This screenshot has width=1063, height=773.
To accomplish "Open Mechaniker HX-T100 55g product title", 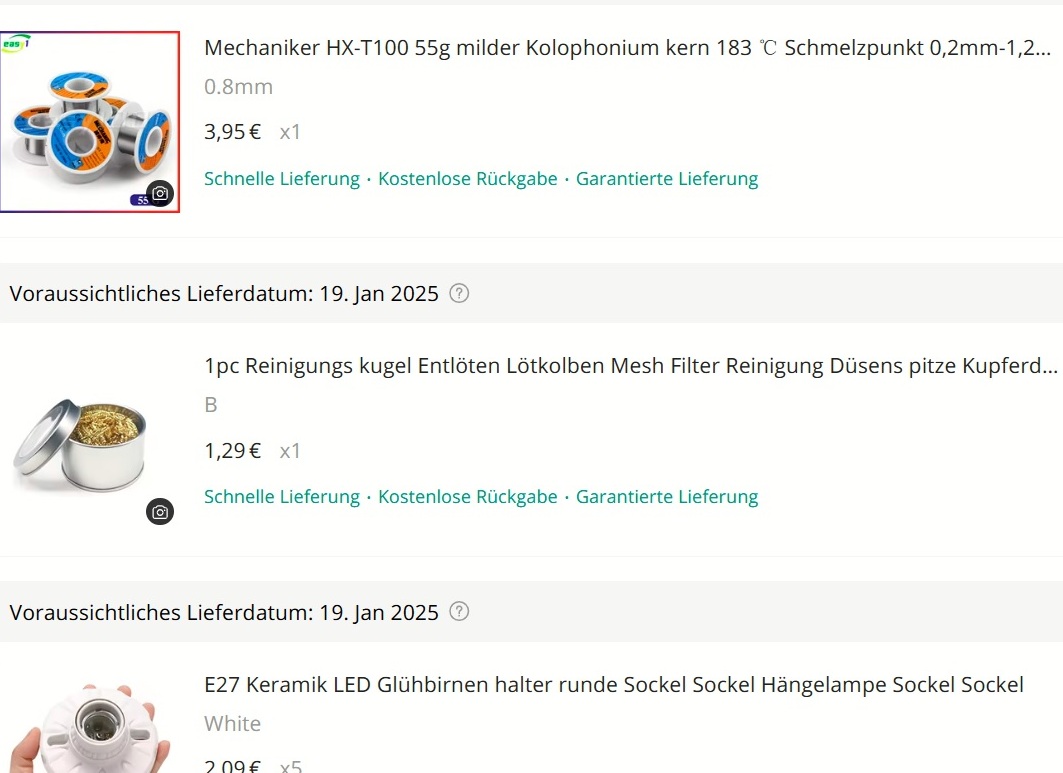I will tap(627, 48).
